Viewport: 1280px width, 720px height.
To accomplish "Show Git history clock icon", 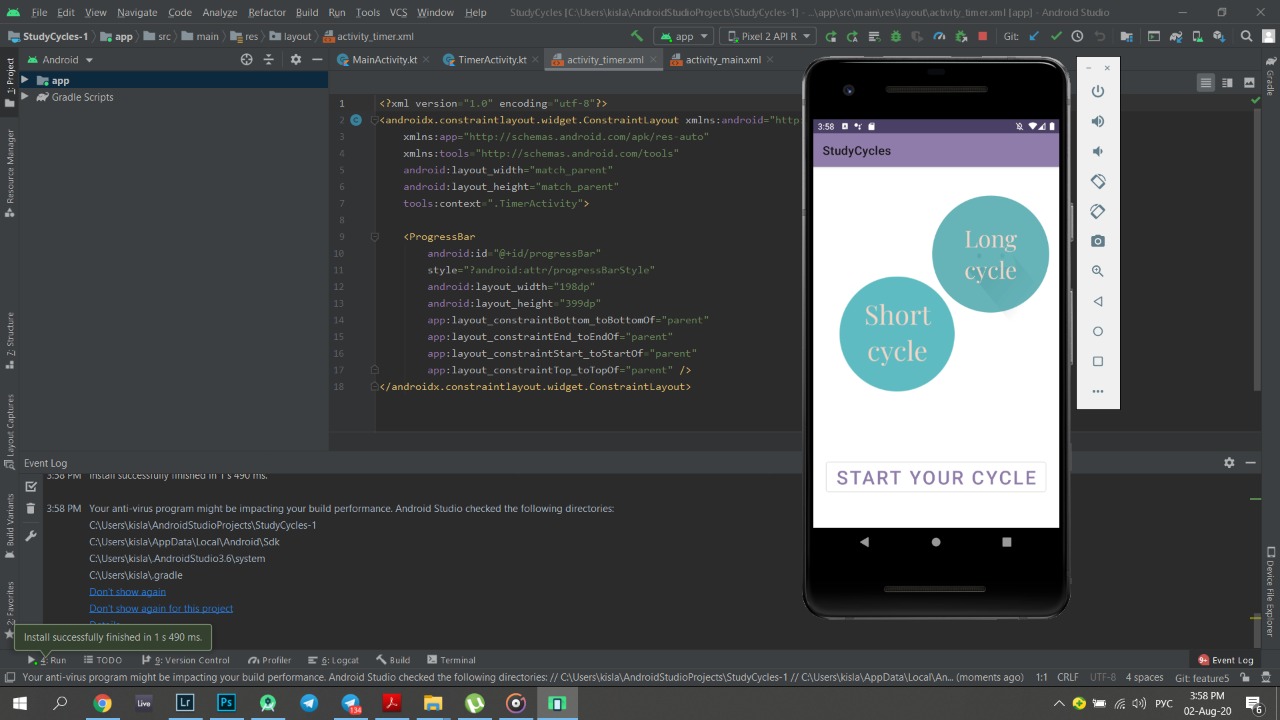I will (1077, 36).
